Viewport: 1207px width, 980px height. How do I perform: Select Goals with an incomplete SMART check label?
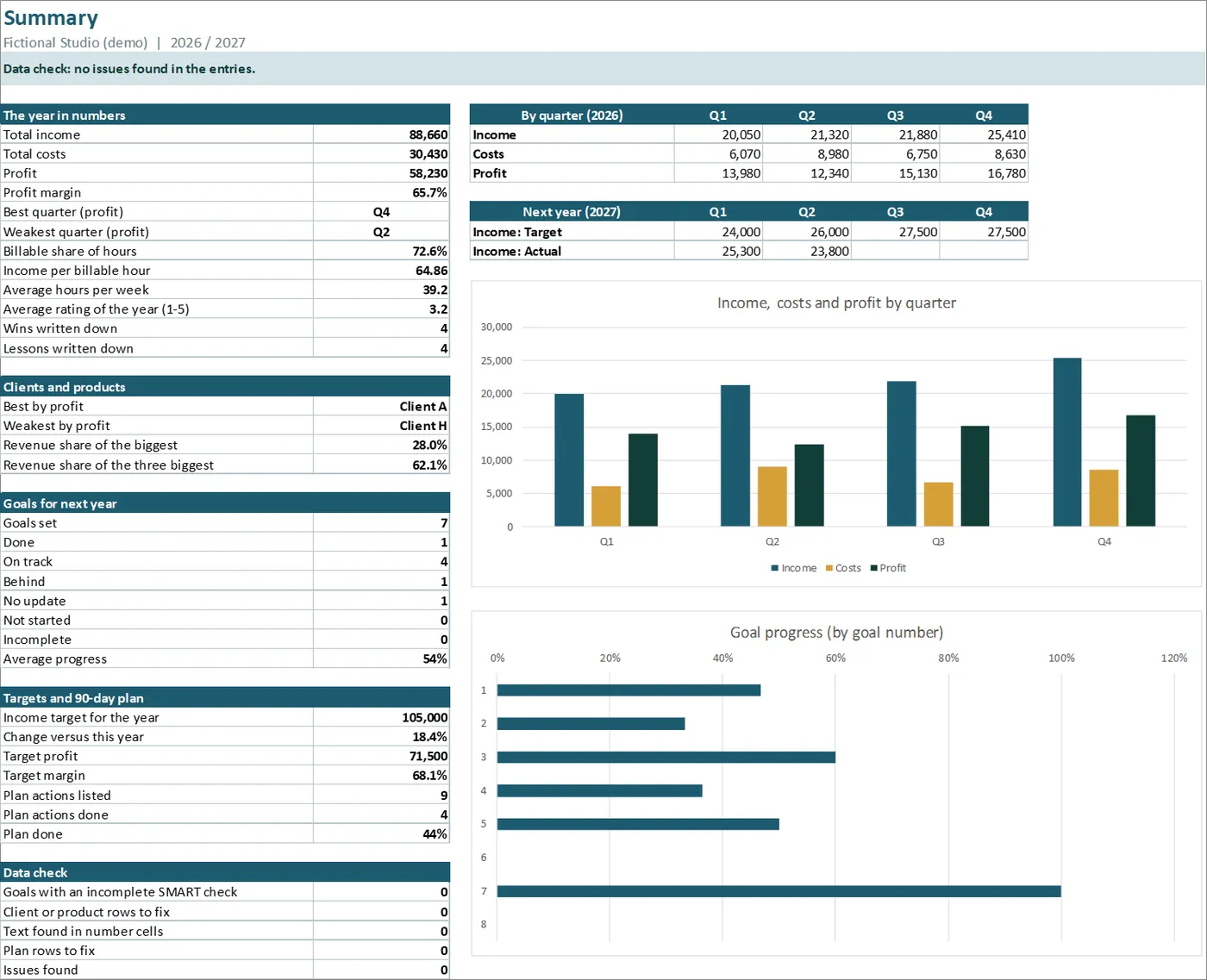tap(121, 892)
